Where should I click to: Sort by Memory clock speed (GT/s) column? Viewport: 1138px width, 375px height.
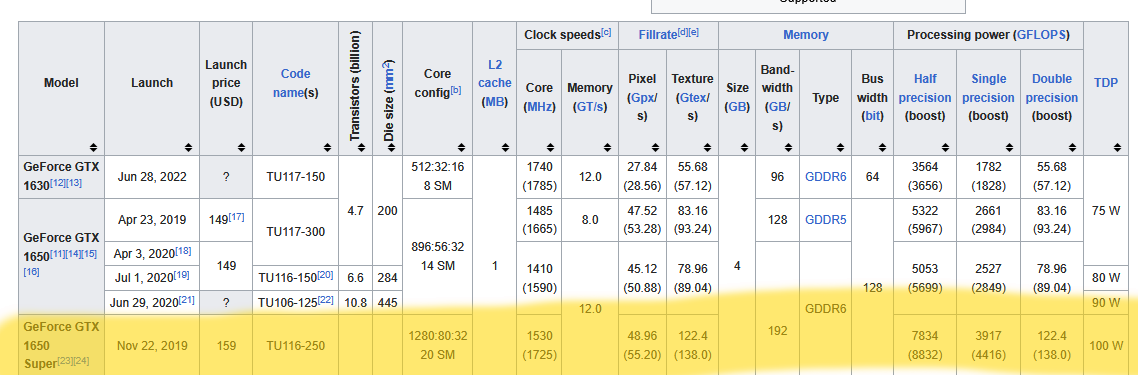(608, 147)
